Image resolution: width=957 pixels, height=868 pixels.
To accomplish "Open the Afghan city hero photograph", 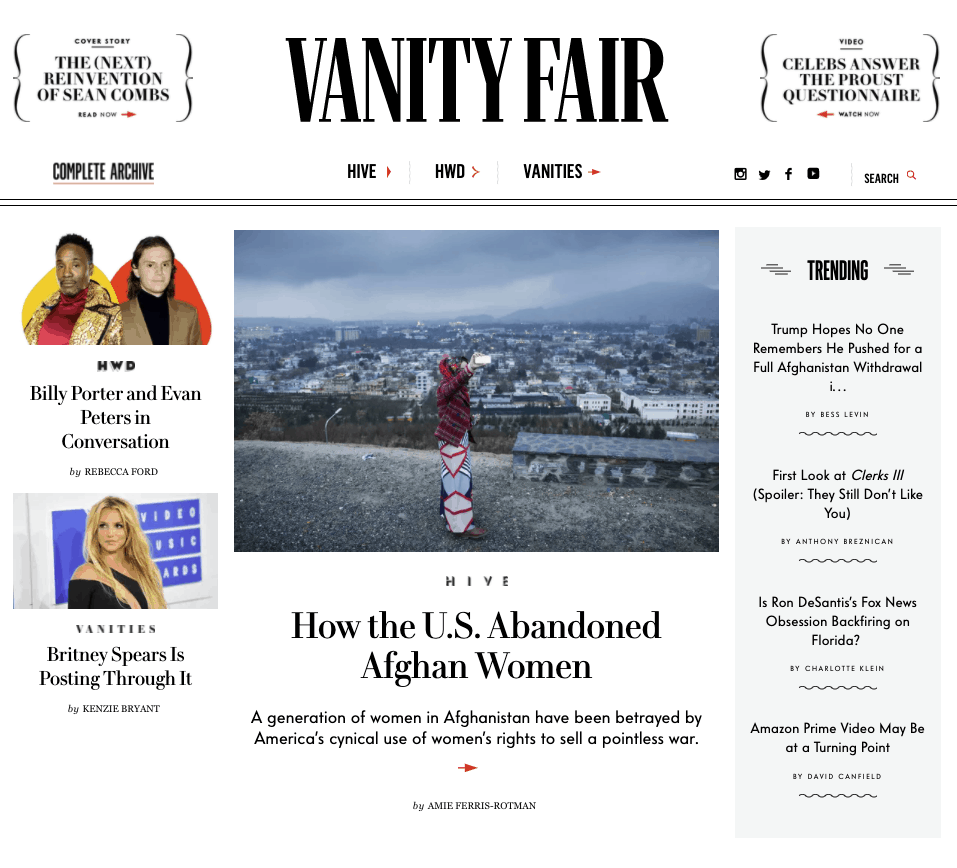I will (x=476, y=391).
